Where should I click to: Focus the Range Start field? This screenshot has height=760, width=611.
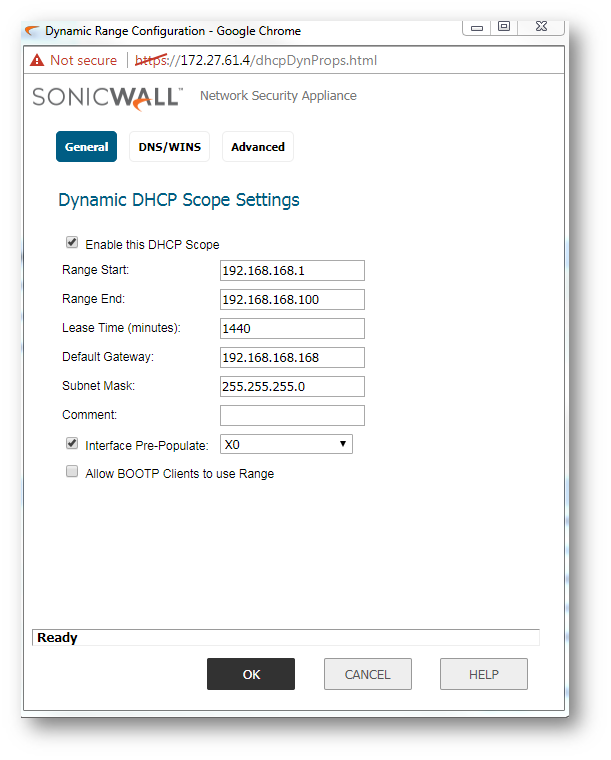292,271
